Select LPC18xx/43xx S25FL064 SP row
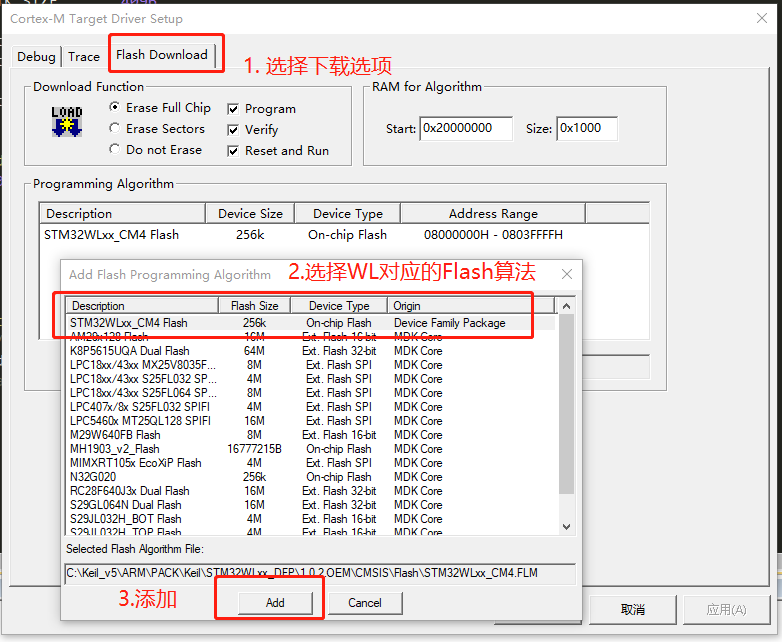782x642 pixels. [310, 393]
